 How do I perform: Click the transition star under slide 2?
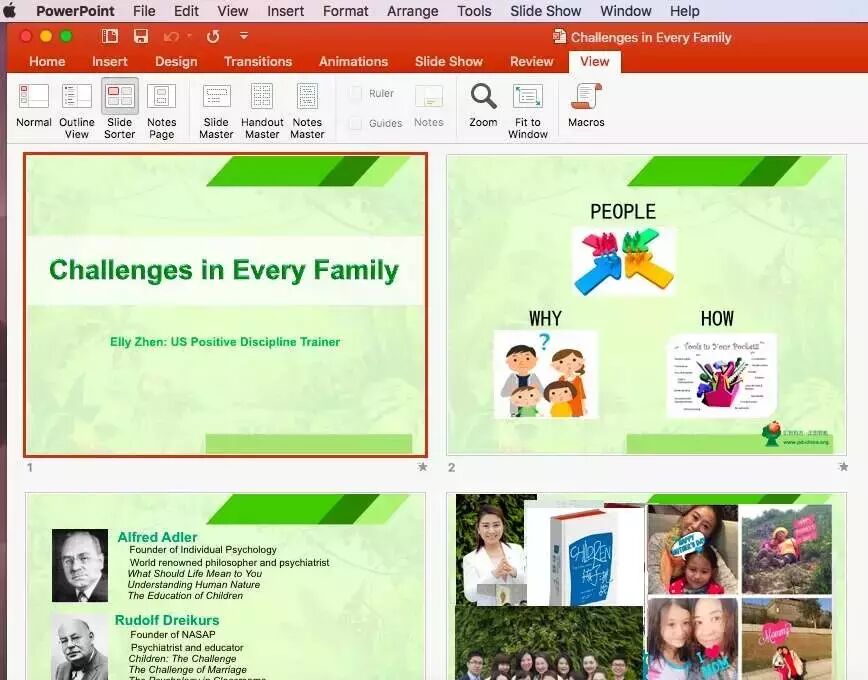pos(843,467)
